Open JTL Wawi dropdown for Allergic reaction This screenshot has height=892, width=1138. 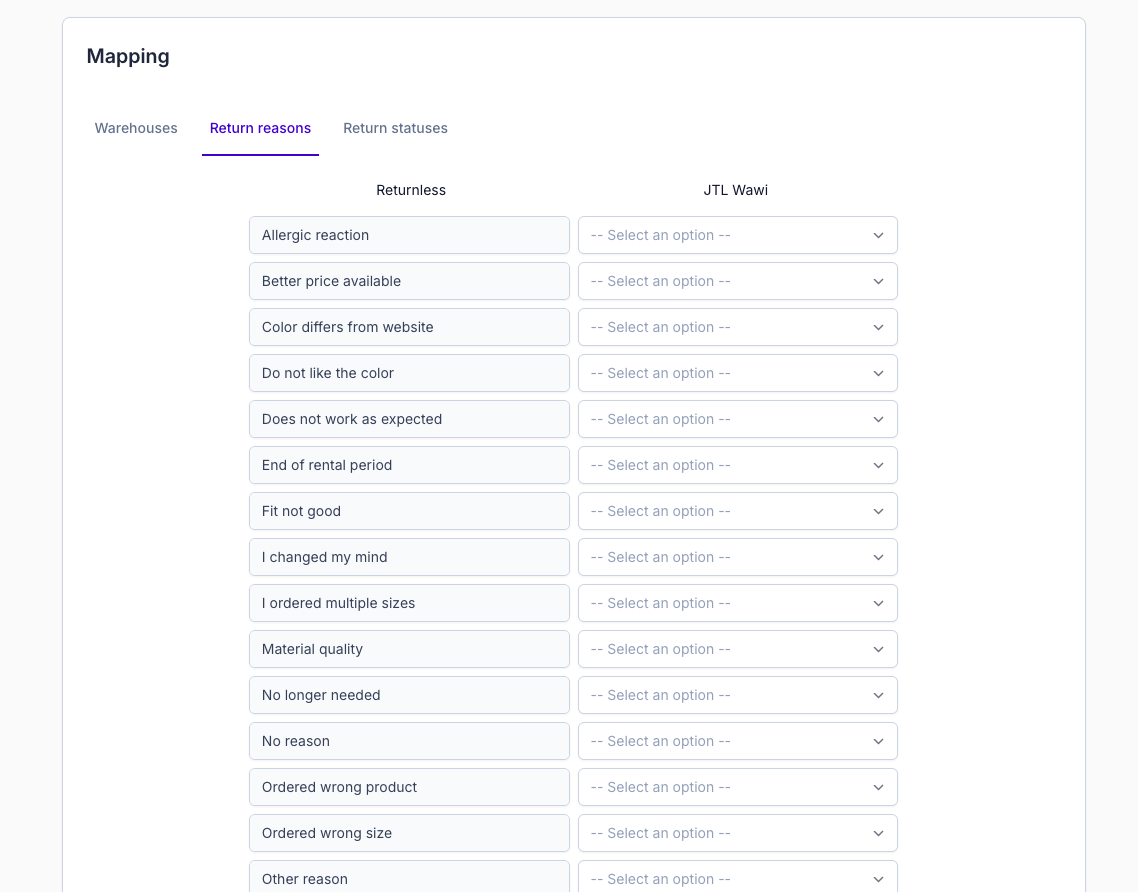tap(737, 235)
